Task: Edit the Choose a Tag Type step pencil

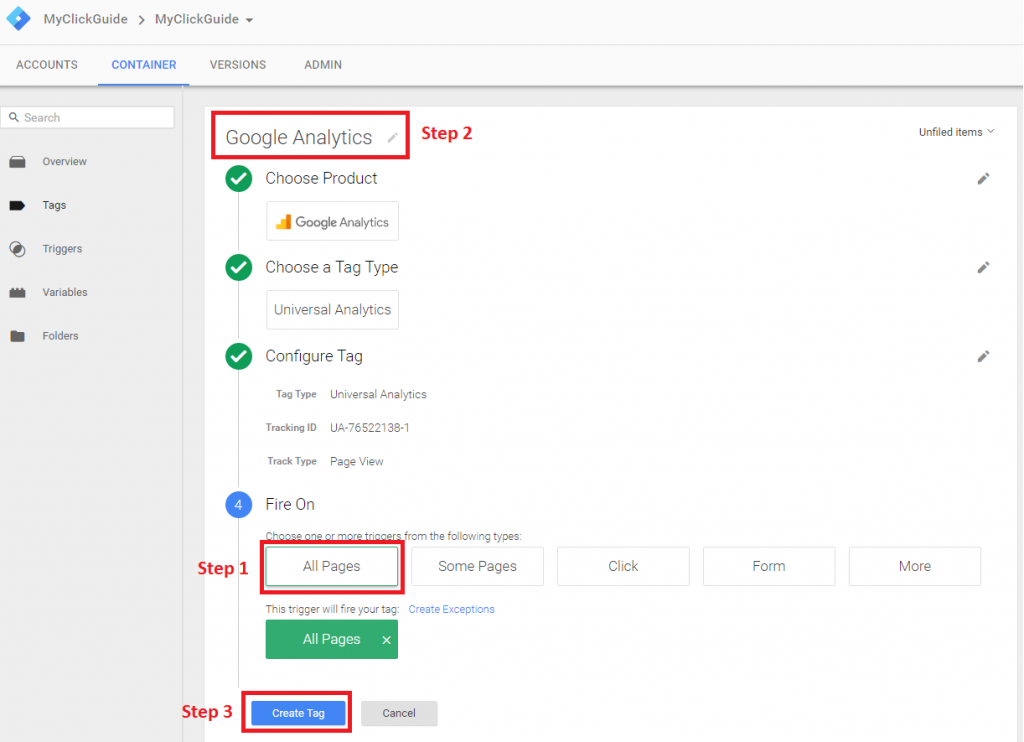Action: [983, 268]
